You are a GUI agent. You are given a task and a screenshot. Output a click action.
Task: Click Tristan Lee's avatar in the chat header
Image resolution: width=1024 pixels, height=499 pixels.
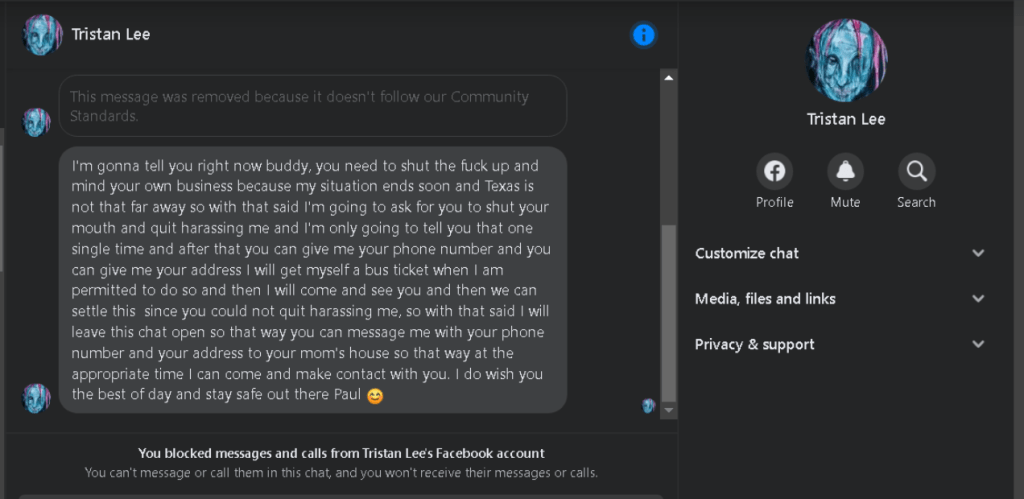[x=43, y=35]
